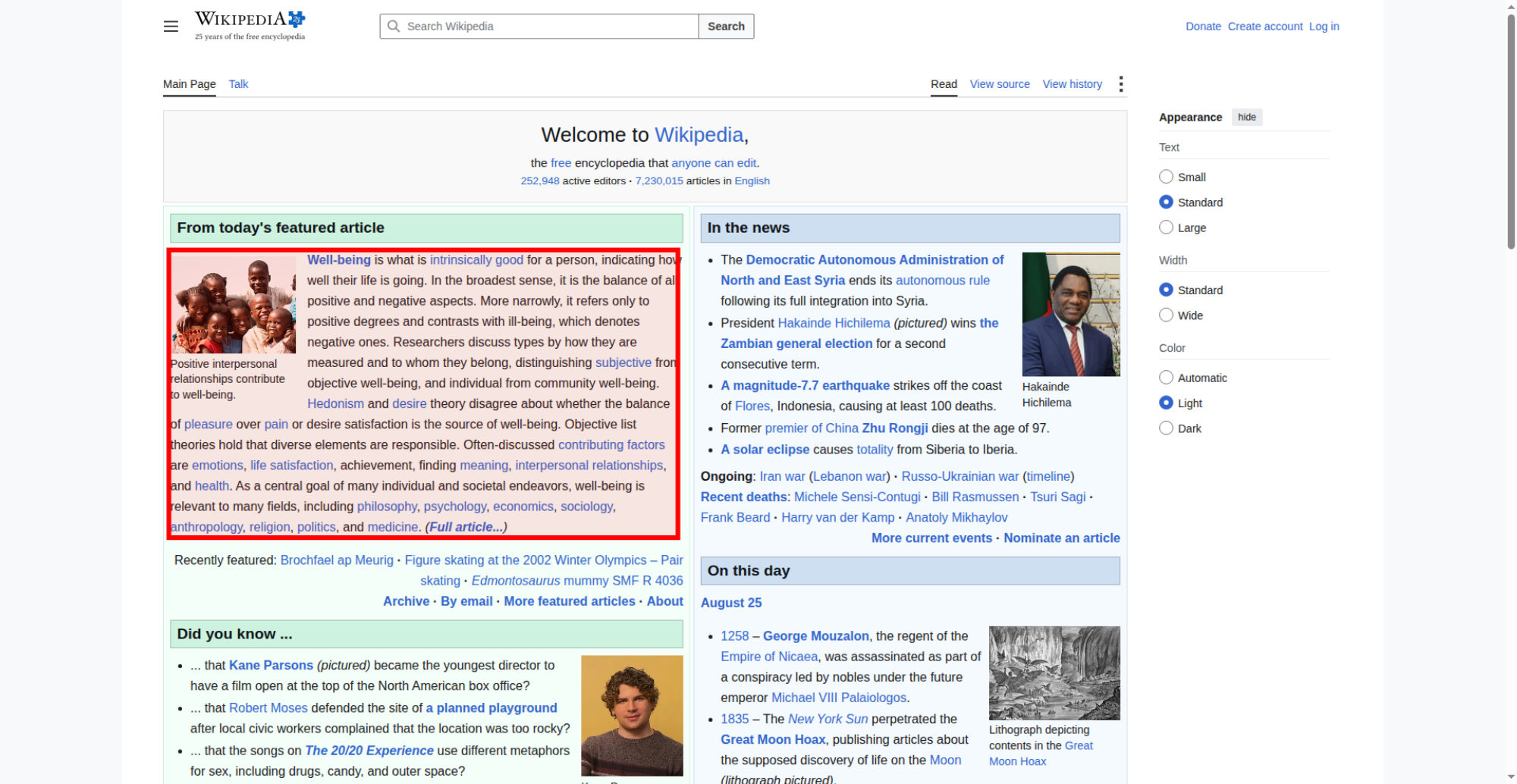Open the Empire of Nicaea link
Screen dimensions: 1517x784
pos(769,657)
